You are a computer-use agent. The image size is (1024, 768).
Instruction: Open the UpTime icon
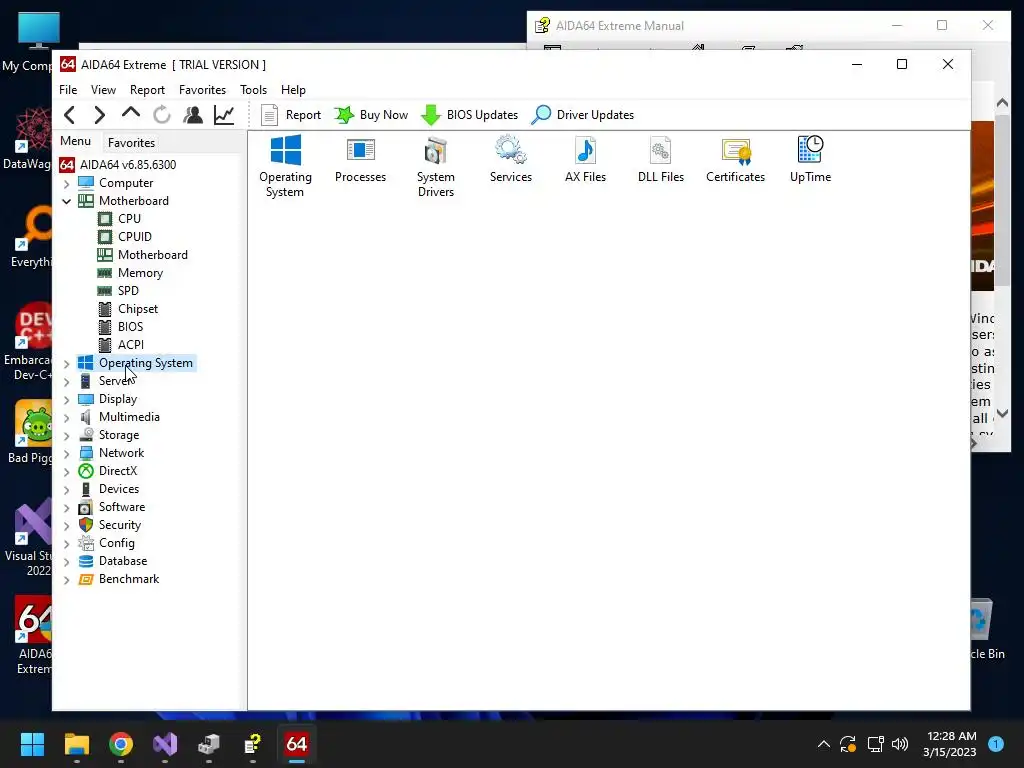coord(810,160)
